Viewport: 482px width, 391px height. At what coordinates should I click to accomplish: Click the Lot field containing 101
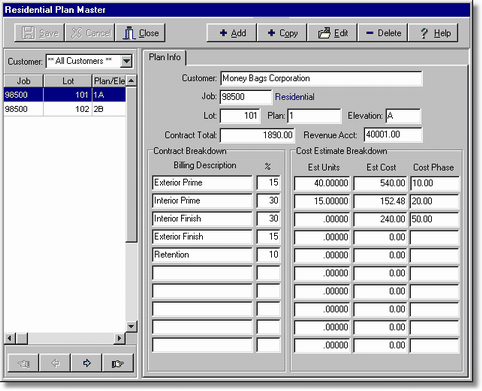(x=240, y=116)
